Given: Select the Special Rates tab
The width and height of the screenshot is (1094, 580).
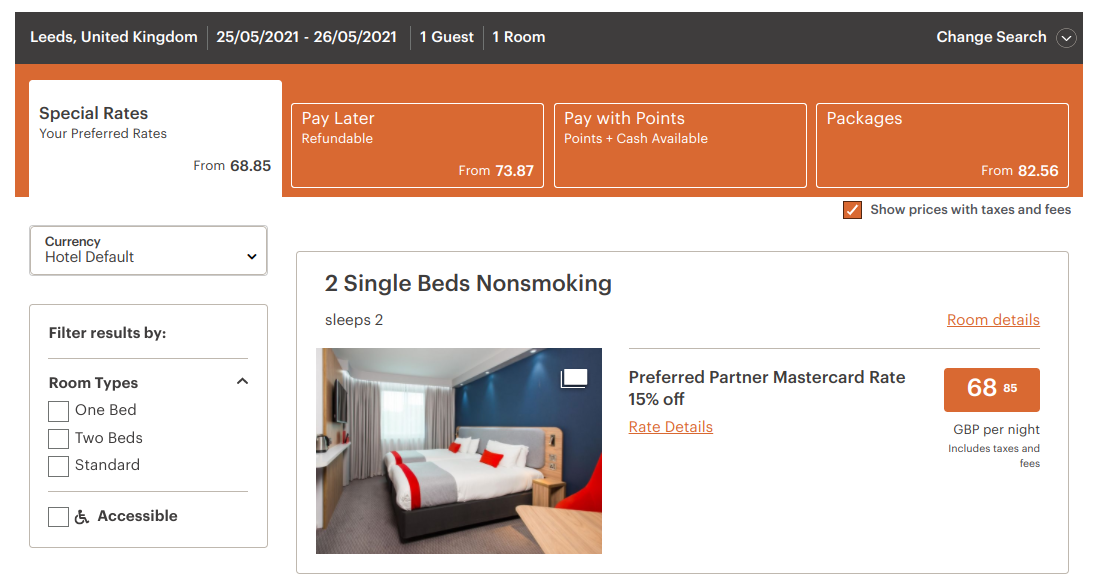Looking at the screenshot, I should click(x=155, y=138).
